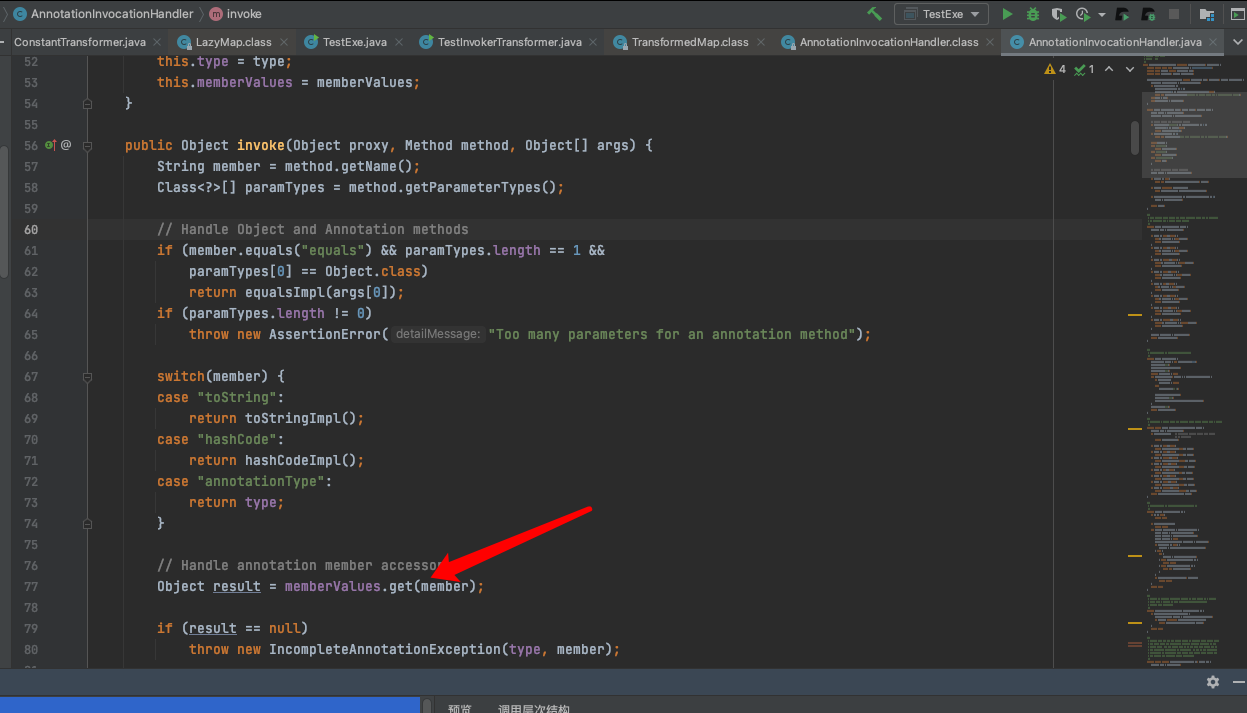Screen dimensions: 1247x713
Task: Click the Run Anything window icon in toolbar
Action: [1237, 14]
